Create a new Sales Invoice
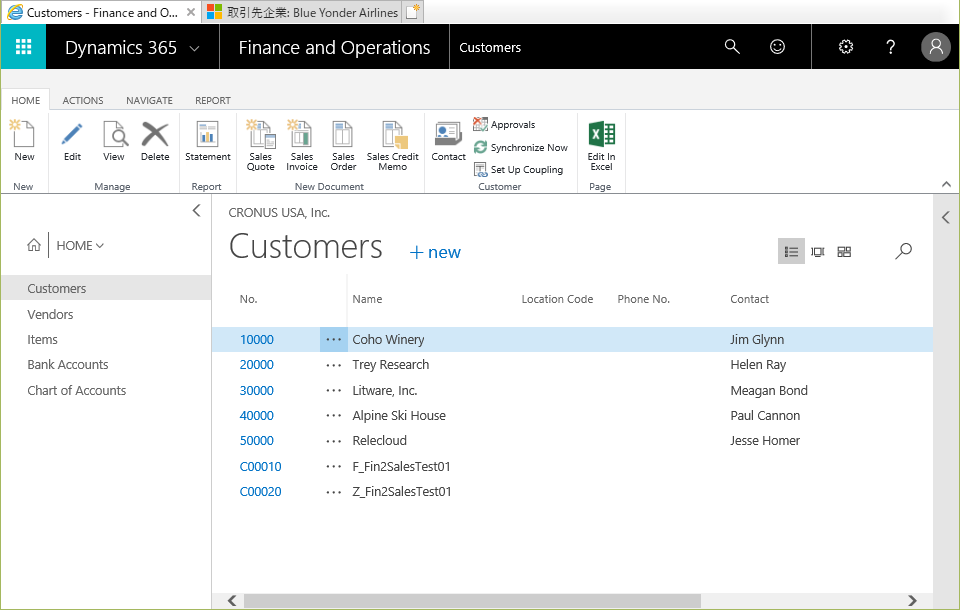Viewport: 960px width, 610px height. coord(302,145)
